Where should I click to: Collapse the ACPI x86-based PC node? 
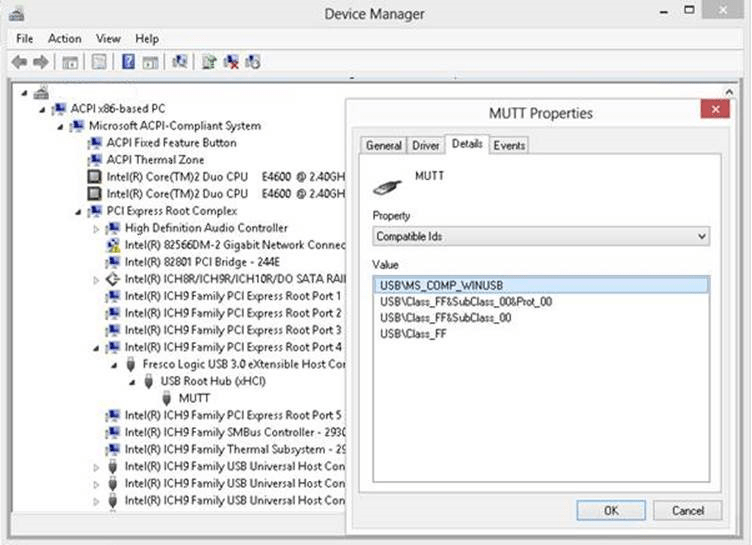[42, 110]
